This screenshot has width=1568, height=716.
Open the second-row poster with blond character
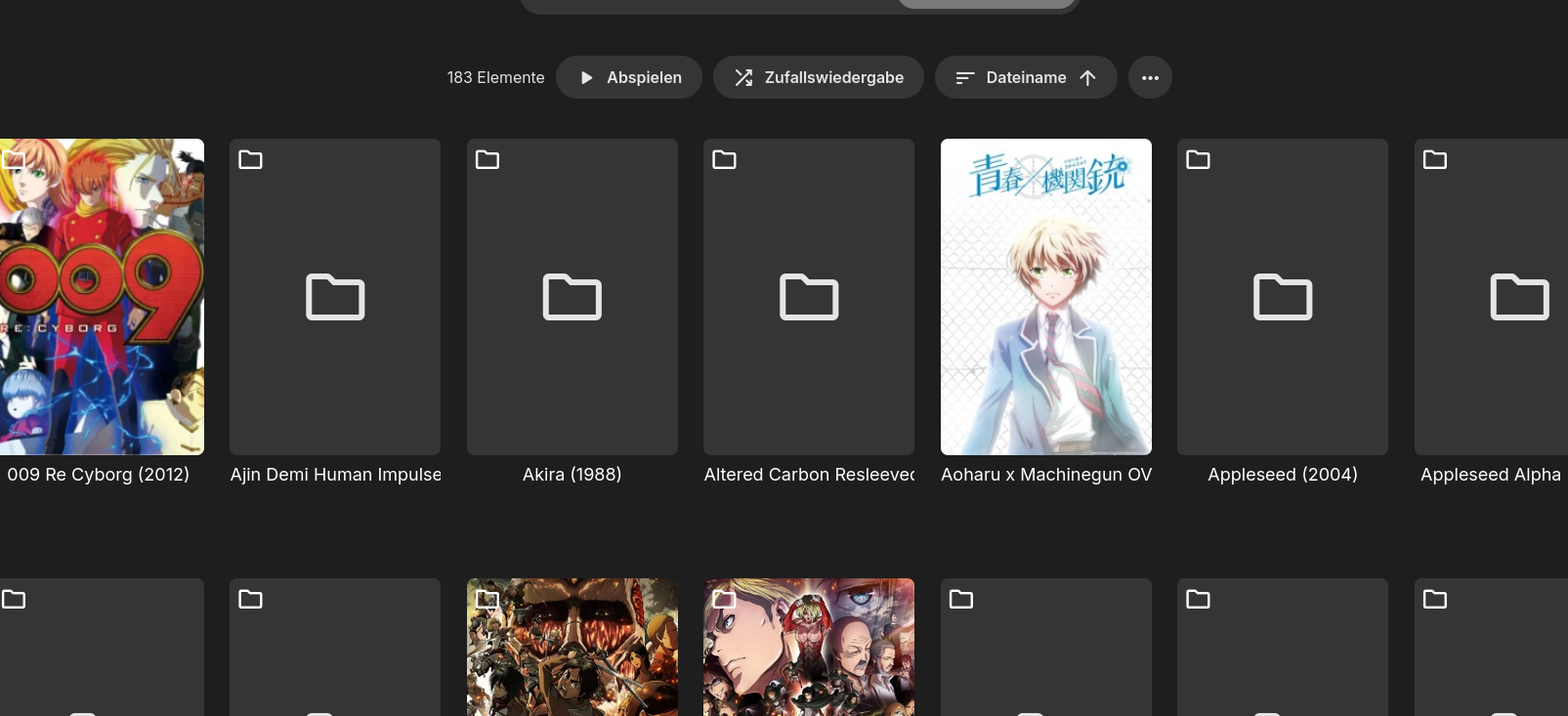point(809,647)
